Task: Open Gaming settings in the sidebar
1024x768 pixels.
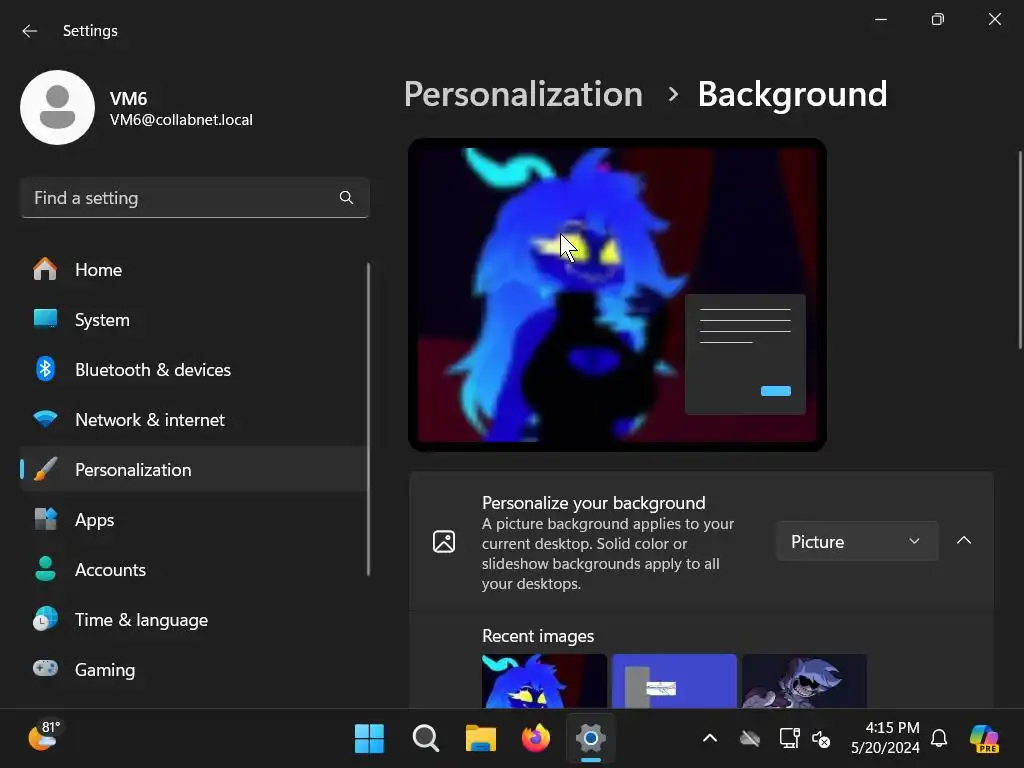Action: (194, 669)
